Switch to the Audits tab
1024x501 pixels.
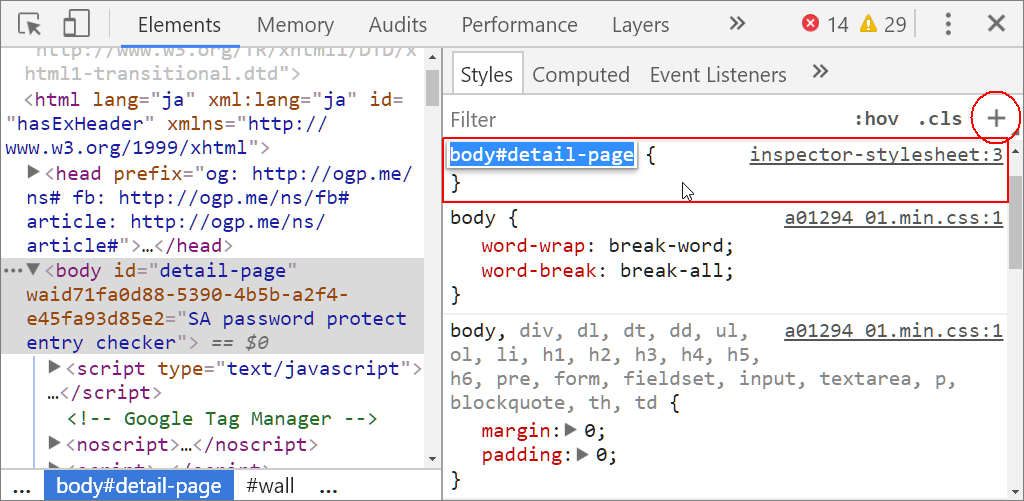[398, 25]
